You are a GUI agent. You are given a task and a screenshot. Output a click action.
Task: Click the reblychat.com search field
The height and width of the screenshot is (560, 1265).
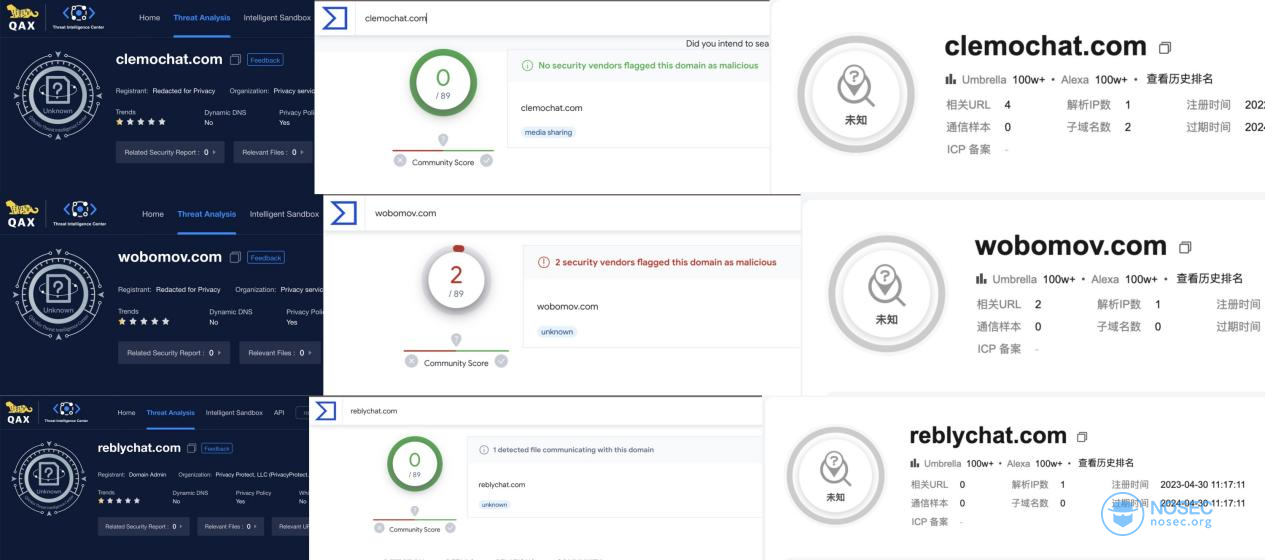click(550, 411)
